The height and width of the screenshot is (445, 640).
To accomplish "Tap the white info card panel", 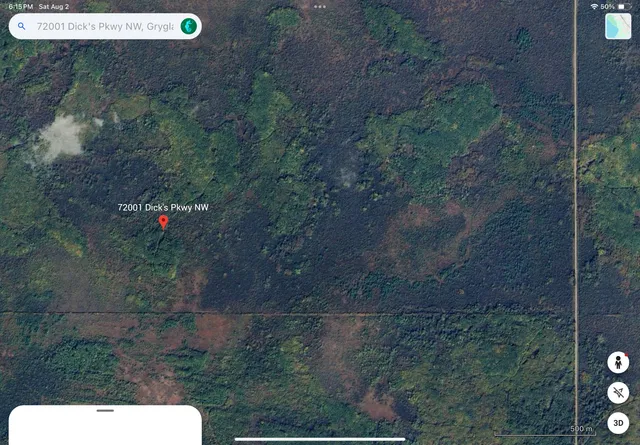I will 105,425.
